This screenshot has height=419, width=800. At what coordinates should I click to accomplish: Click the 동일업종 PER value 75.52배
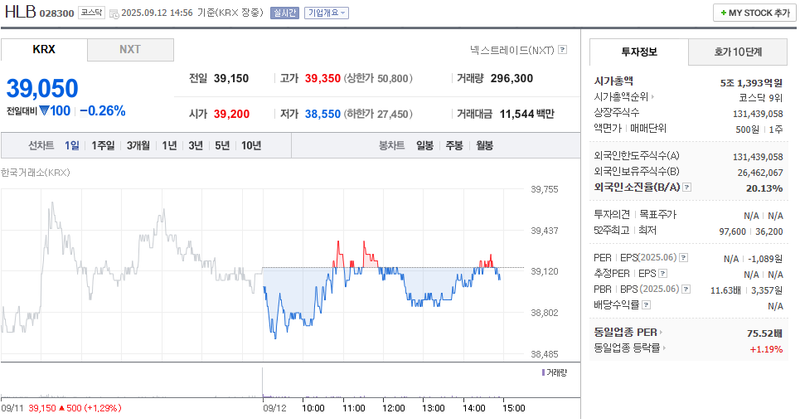765,333
